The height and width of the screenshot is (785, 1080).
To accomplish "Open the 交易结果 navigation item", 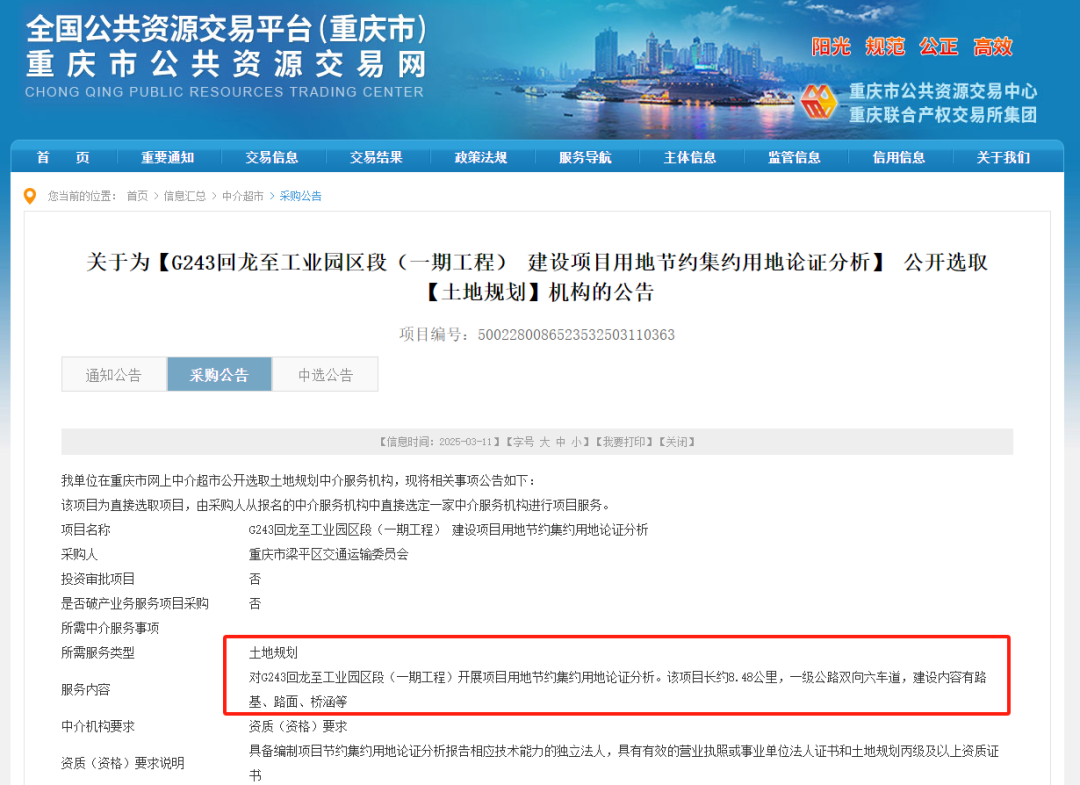I will pos(376,158).
